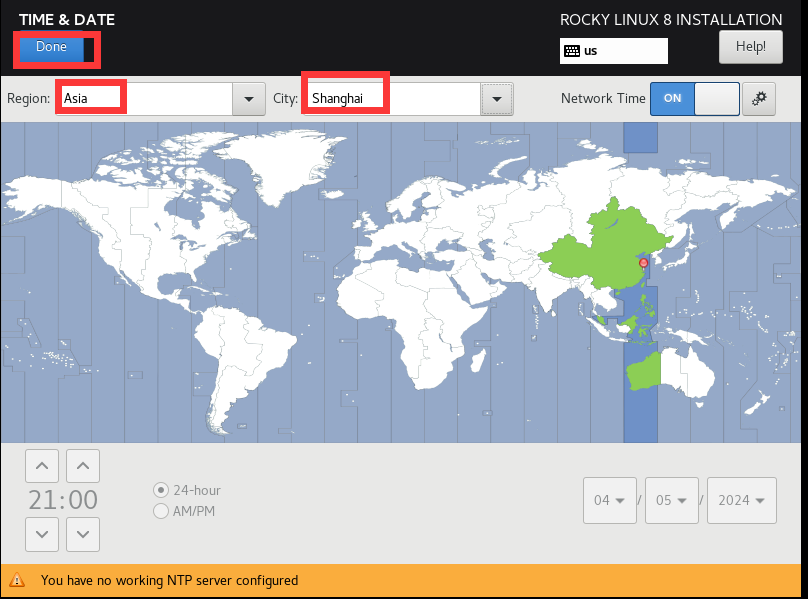Increase the minutes with up arrow
The height and width of the screenshot is (599, 808).
(83, 466)
